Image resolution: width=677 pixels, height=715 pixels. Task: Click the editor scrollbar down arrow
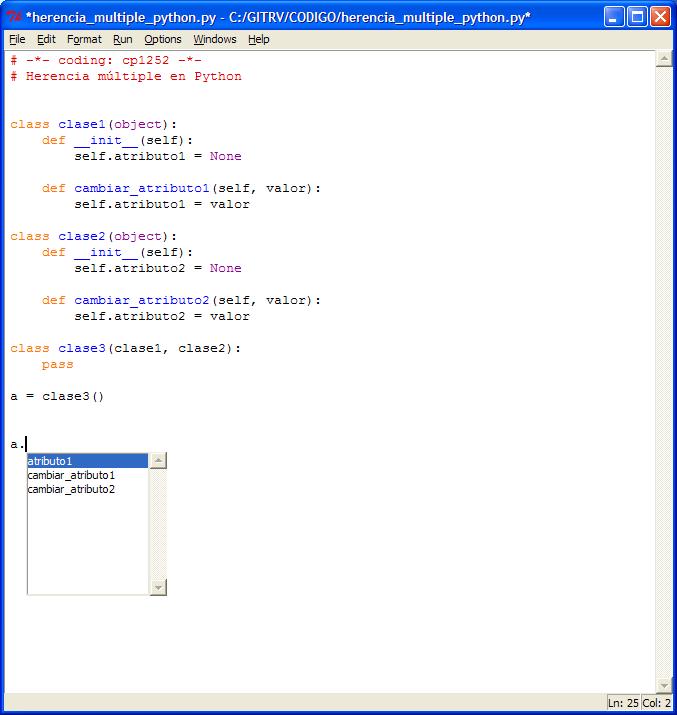(x=664, y=685)
